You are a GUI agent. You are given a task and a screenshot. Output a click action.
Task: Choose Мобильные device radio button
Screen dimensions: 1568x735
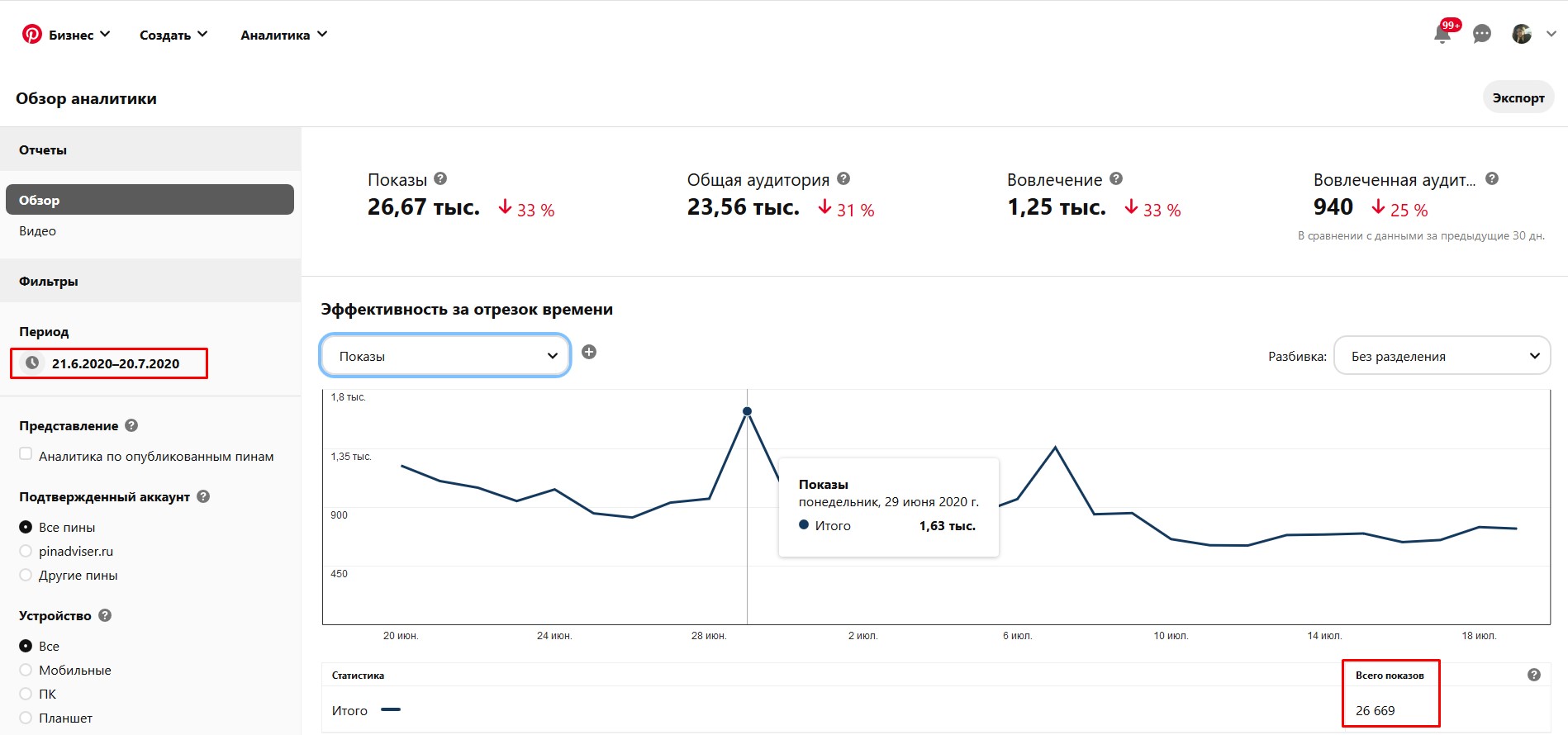coord(26,670)
